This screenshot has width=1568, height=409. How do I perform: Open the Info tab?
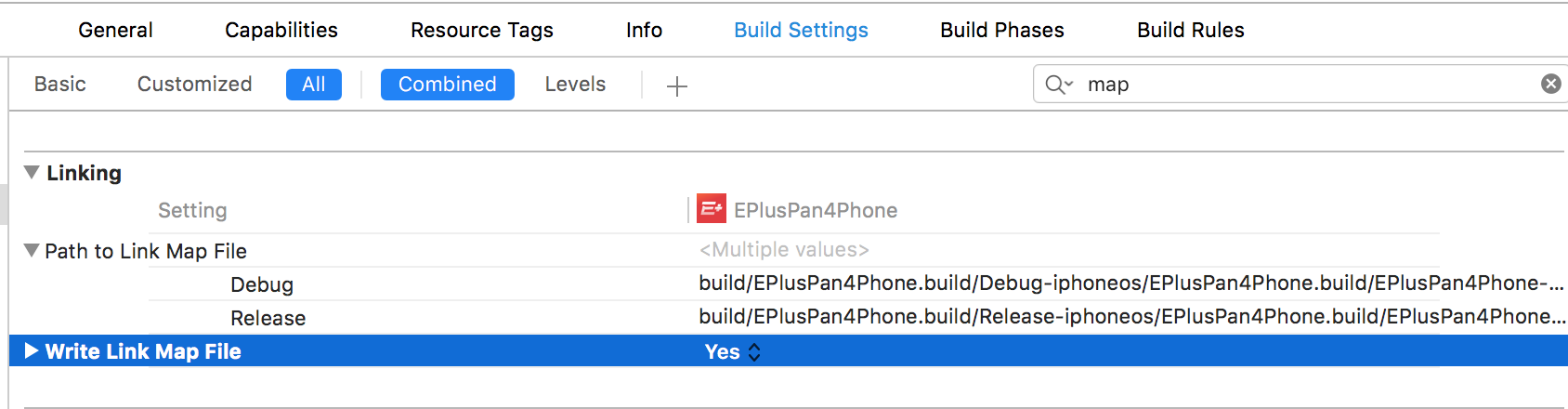(x=644, y=30)
